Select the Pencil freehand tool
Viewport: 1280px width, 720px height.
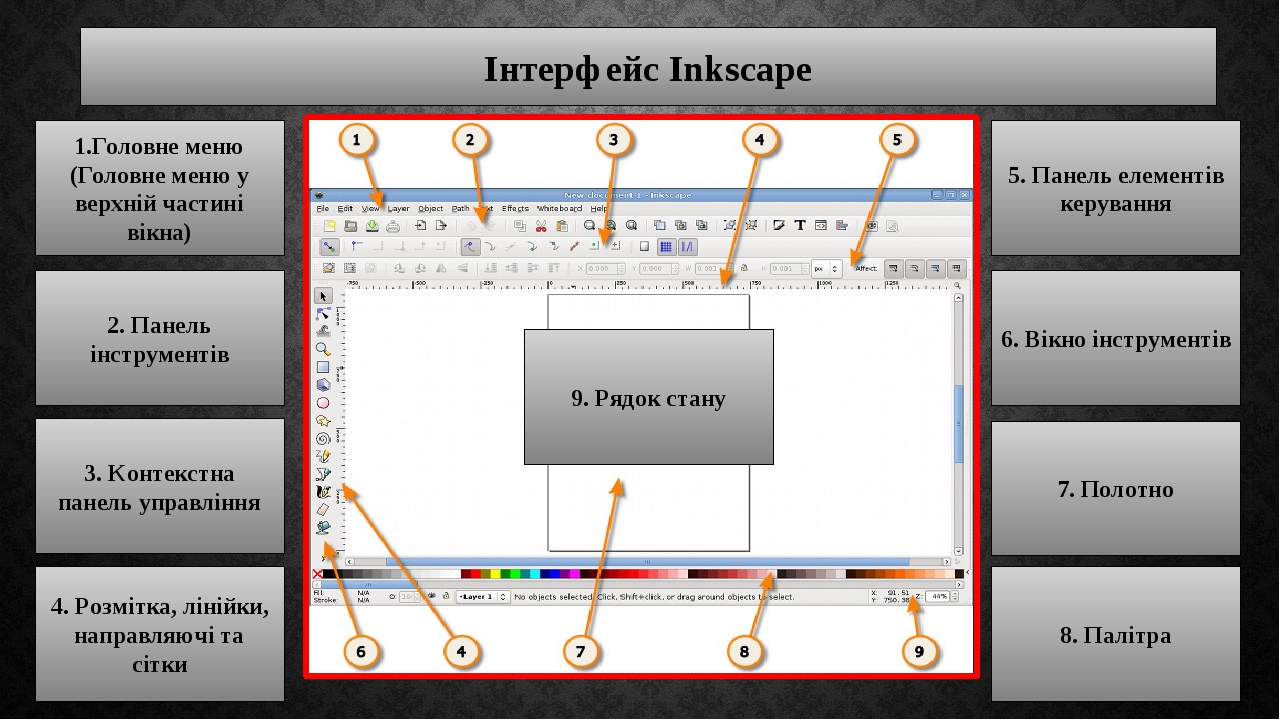323,456
